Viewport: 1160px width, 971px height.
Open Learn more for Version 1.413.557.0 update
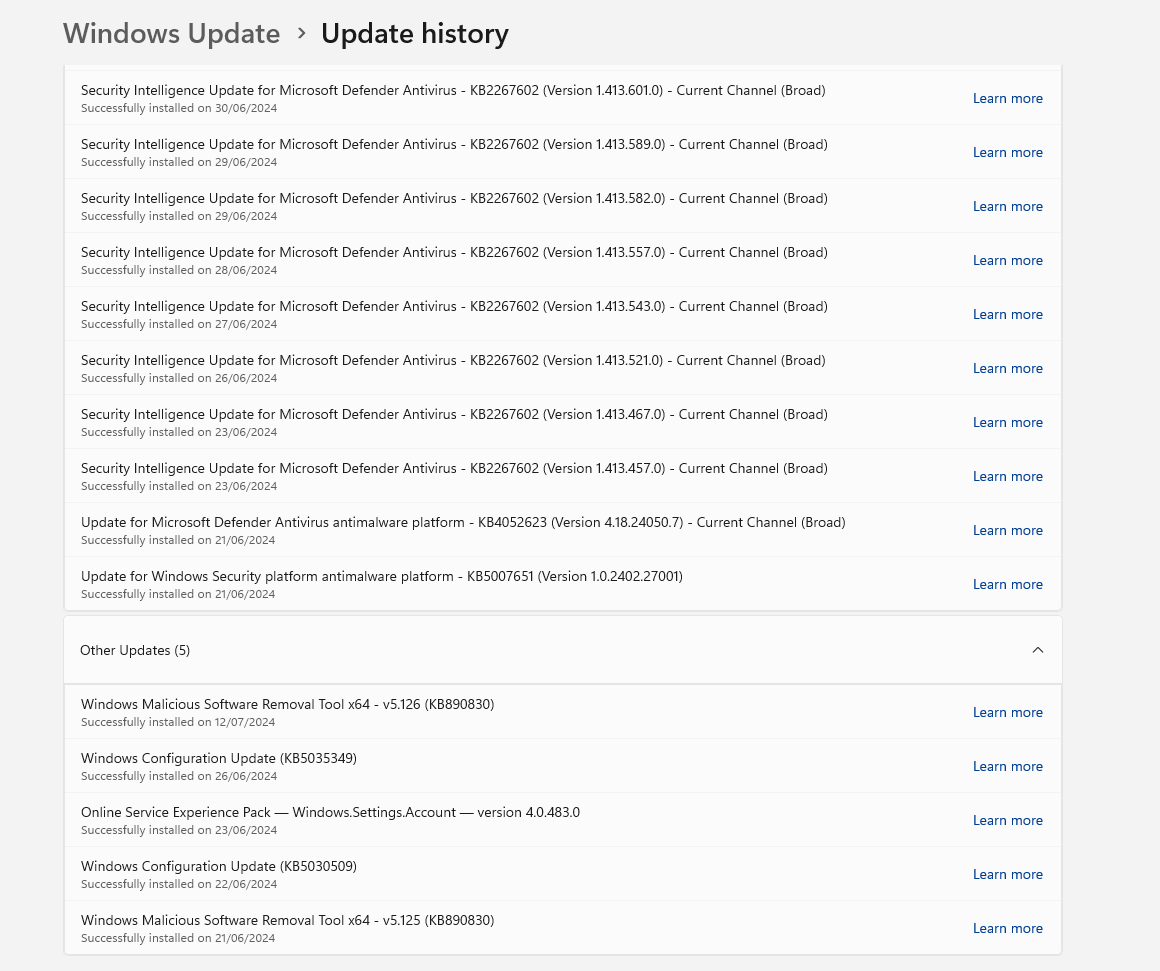pos(1008,260)
